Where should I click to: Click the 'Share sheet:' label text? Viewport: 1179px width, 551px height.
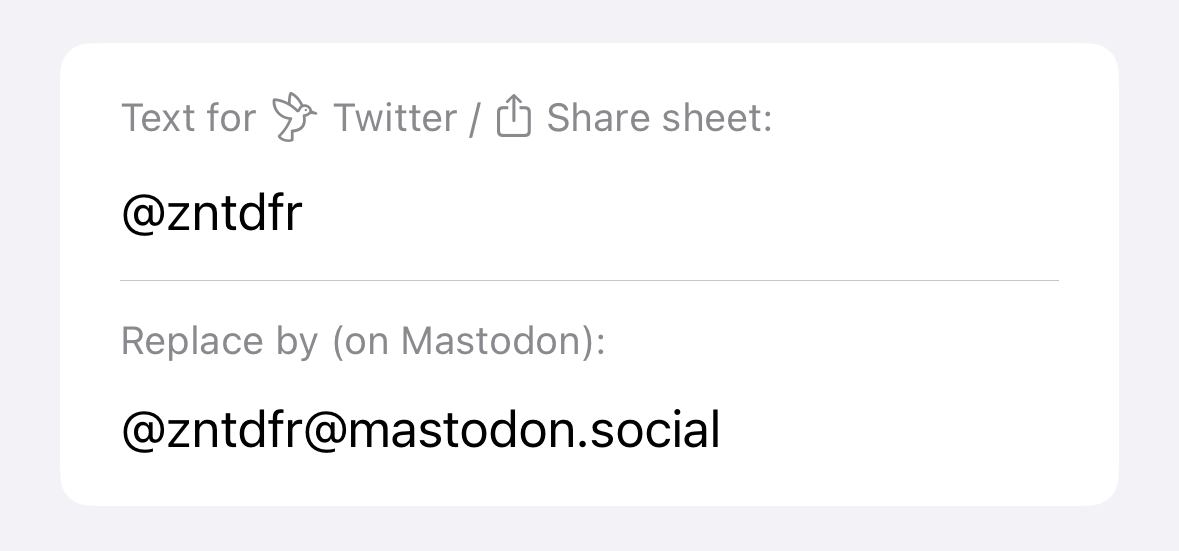tap(659, 118)
